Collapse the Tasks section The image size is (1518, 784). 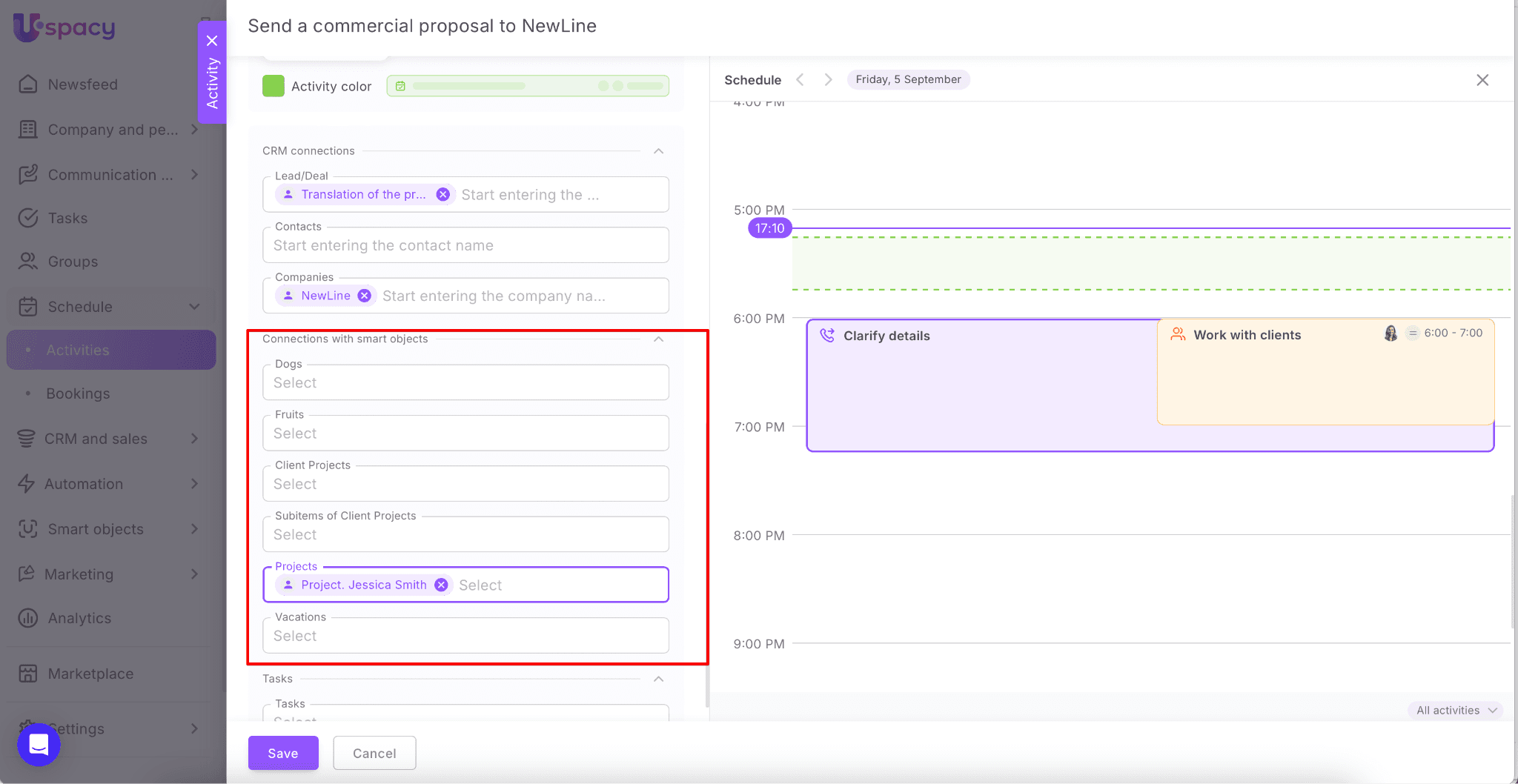click(658, 679)
